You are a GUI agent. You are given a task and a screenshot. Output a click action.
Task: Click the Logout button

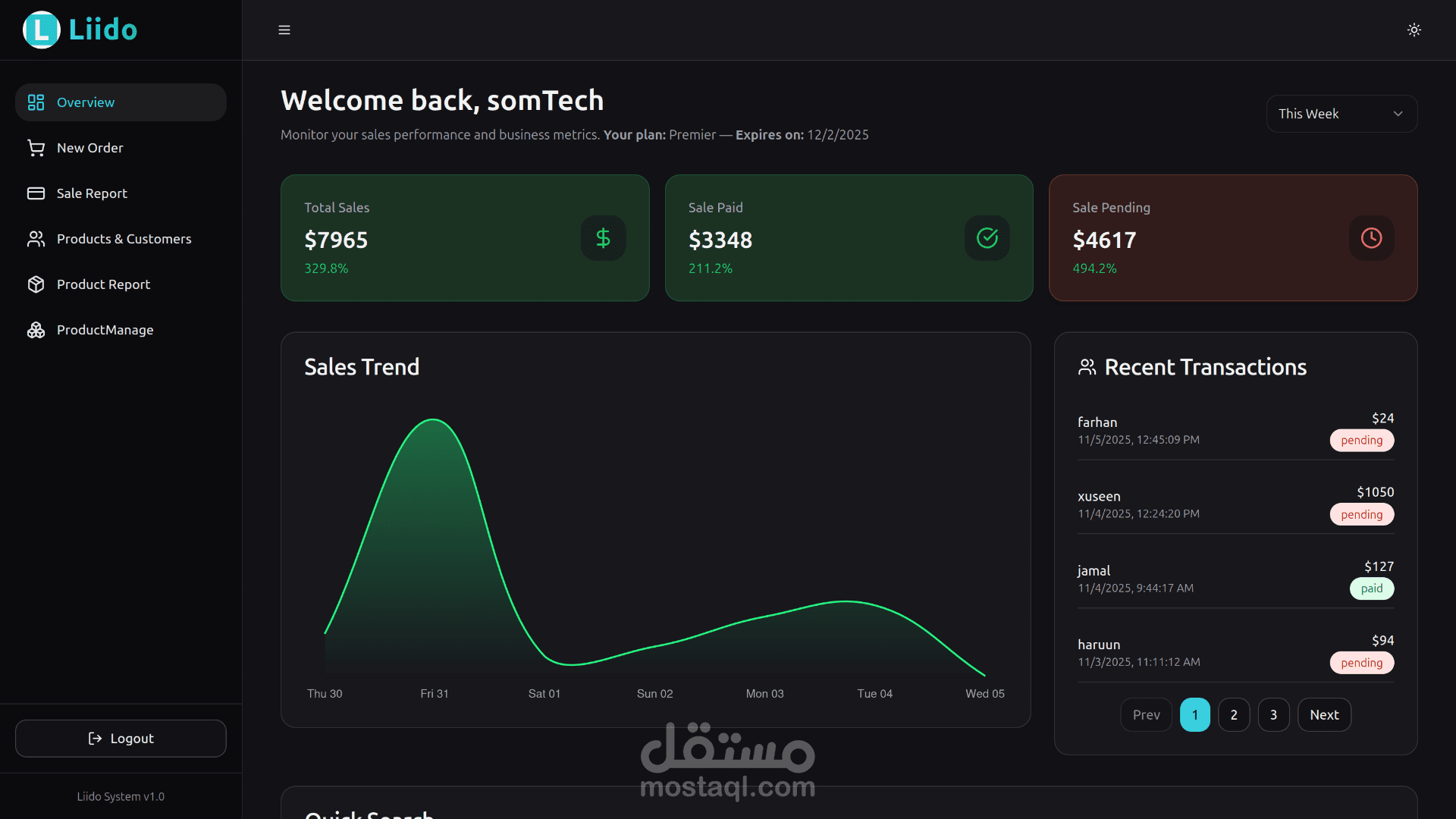[120, 738]
